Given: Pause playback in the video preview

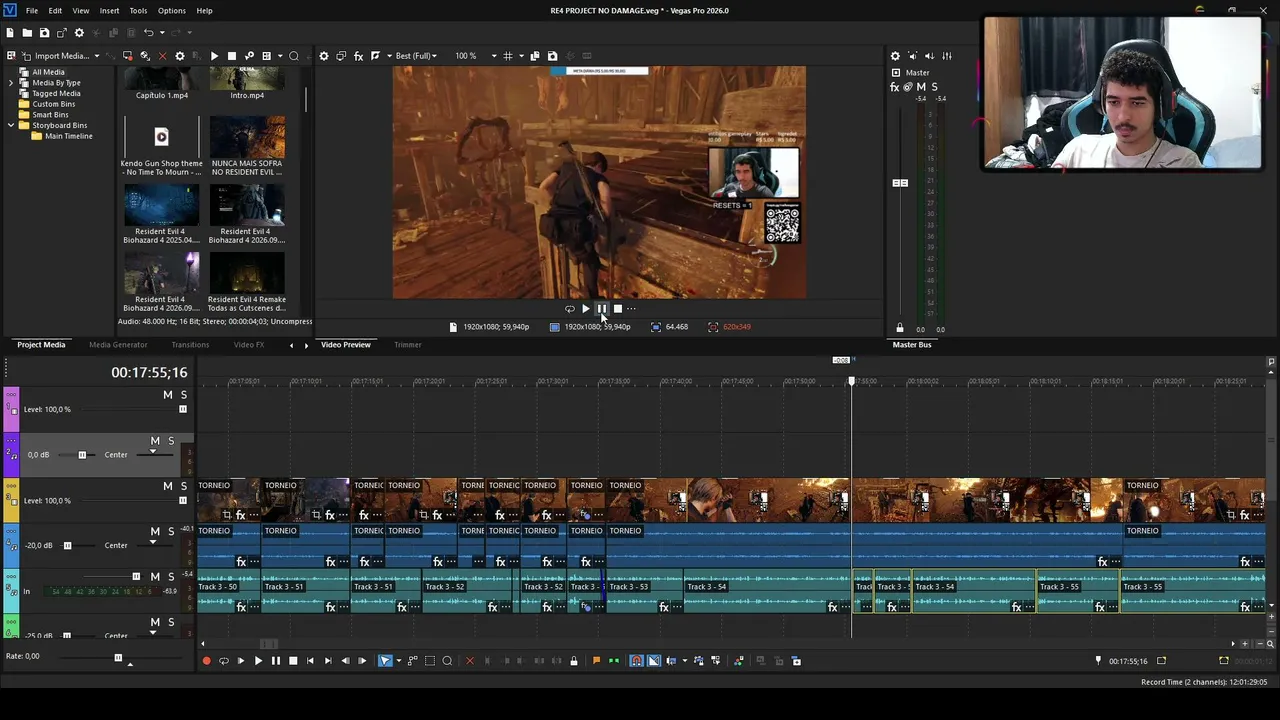Looking at the screenshot, I should point(602,309).
